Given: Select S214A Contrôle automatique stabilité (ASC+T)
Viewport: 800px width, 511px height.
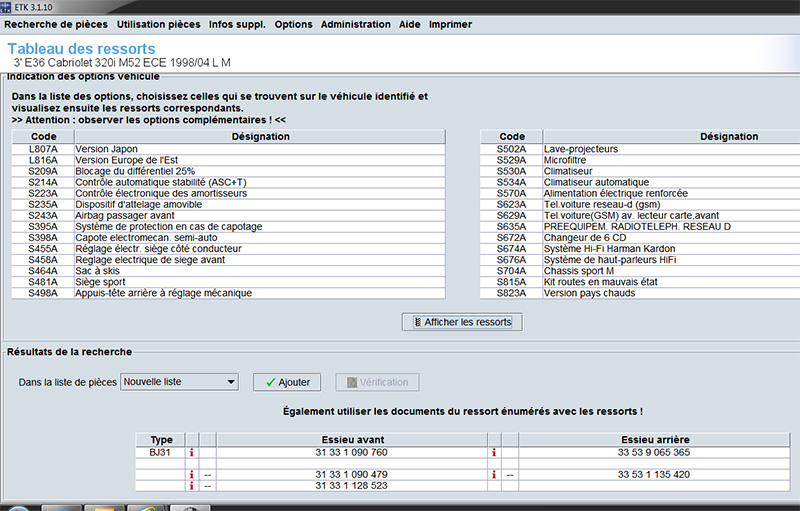Looking at the screenshot, I should pyautogui.click(x=229, y=183).
